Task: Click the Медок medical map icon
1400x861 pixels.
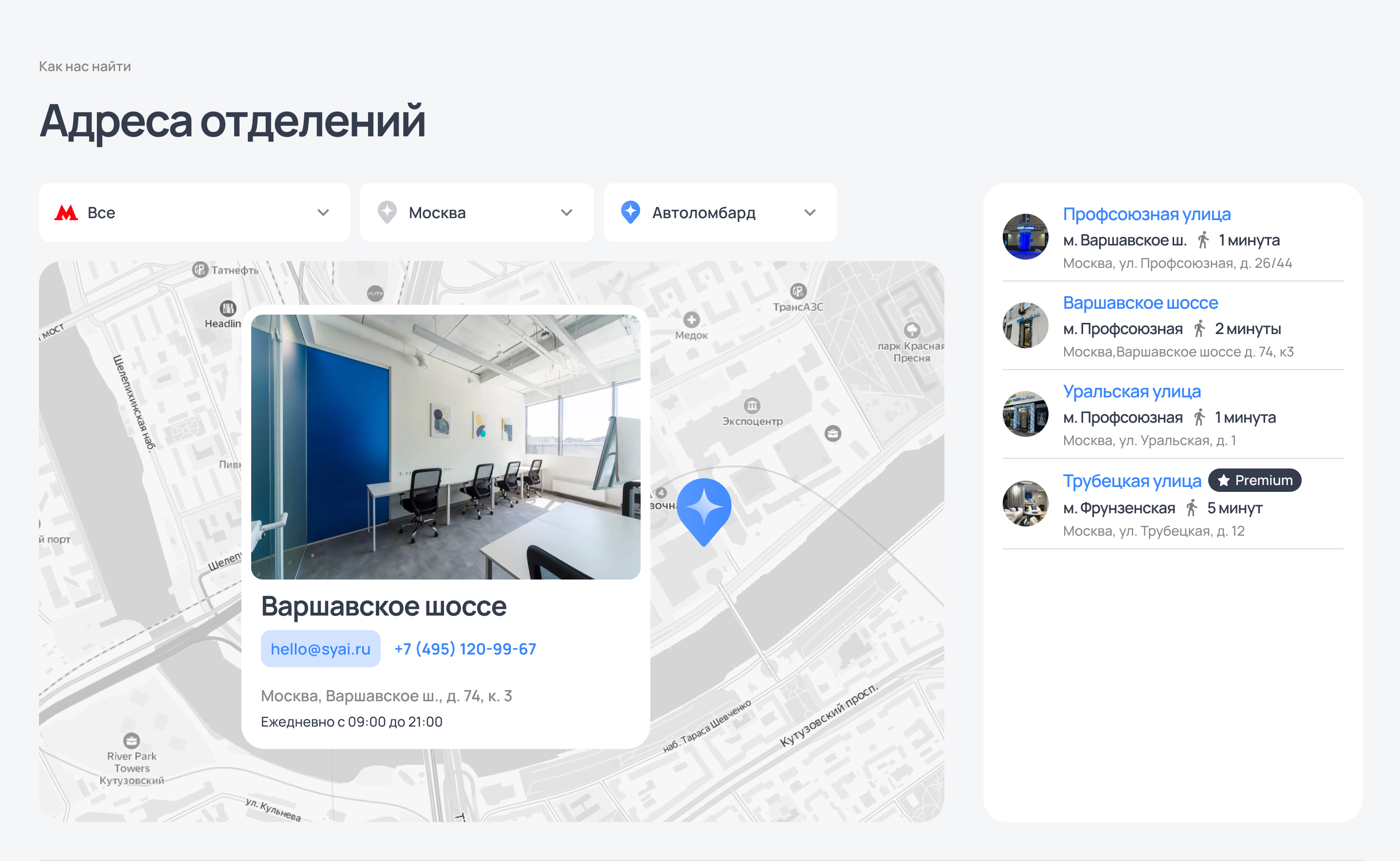Action: pyautogui.click(x=691, y=319)
